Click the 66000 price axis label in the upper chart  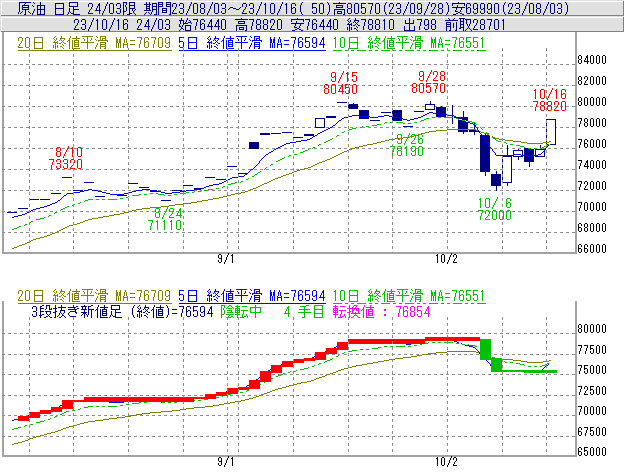(592, 249)
